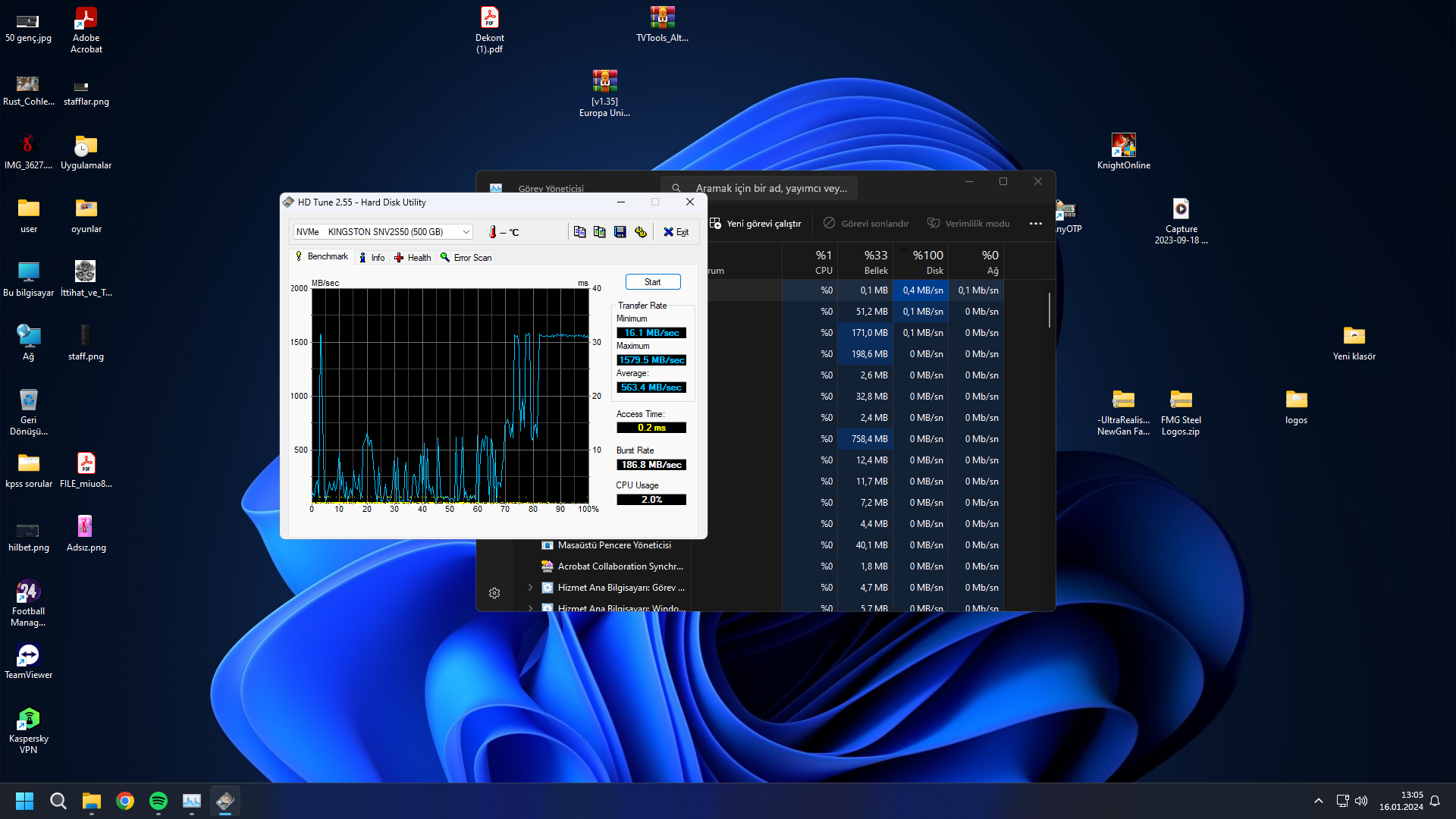Switch to the Error Scan tab
1456x819 pixels.
(466, 258)
